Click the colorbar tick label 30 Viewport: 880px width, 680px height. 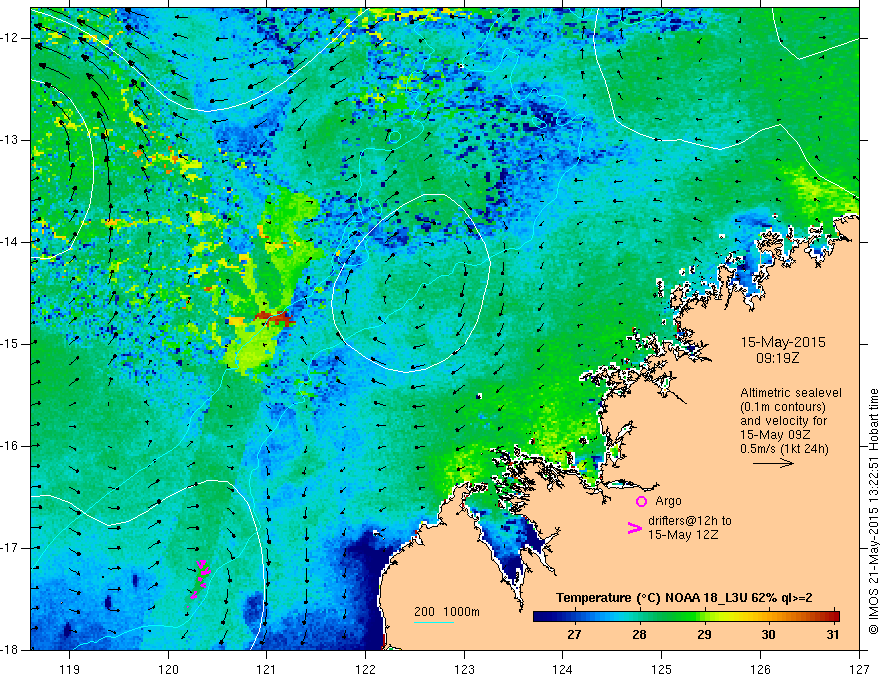(x=768, y=635)
